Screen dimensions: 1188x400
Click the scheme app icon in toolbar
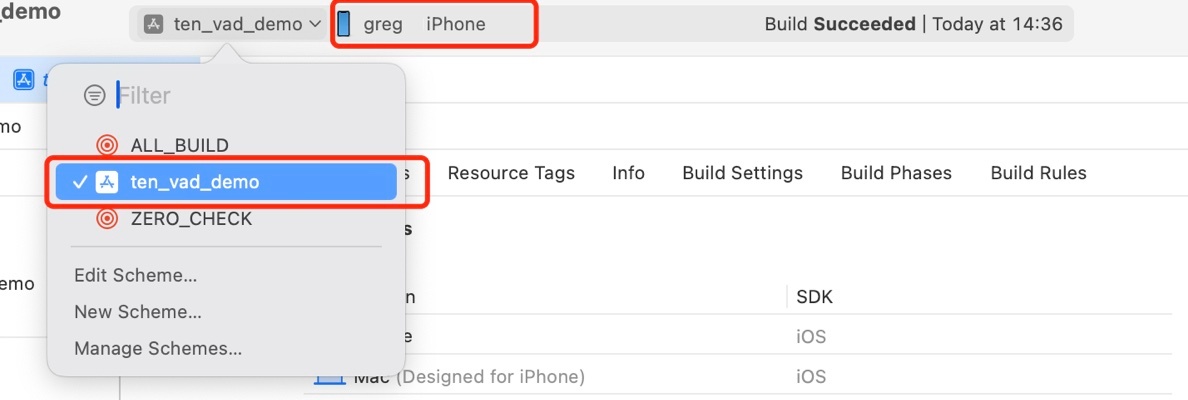[x=154, y=24]
